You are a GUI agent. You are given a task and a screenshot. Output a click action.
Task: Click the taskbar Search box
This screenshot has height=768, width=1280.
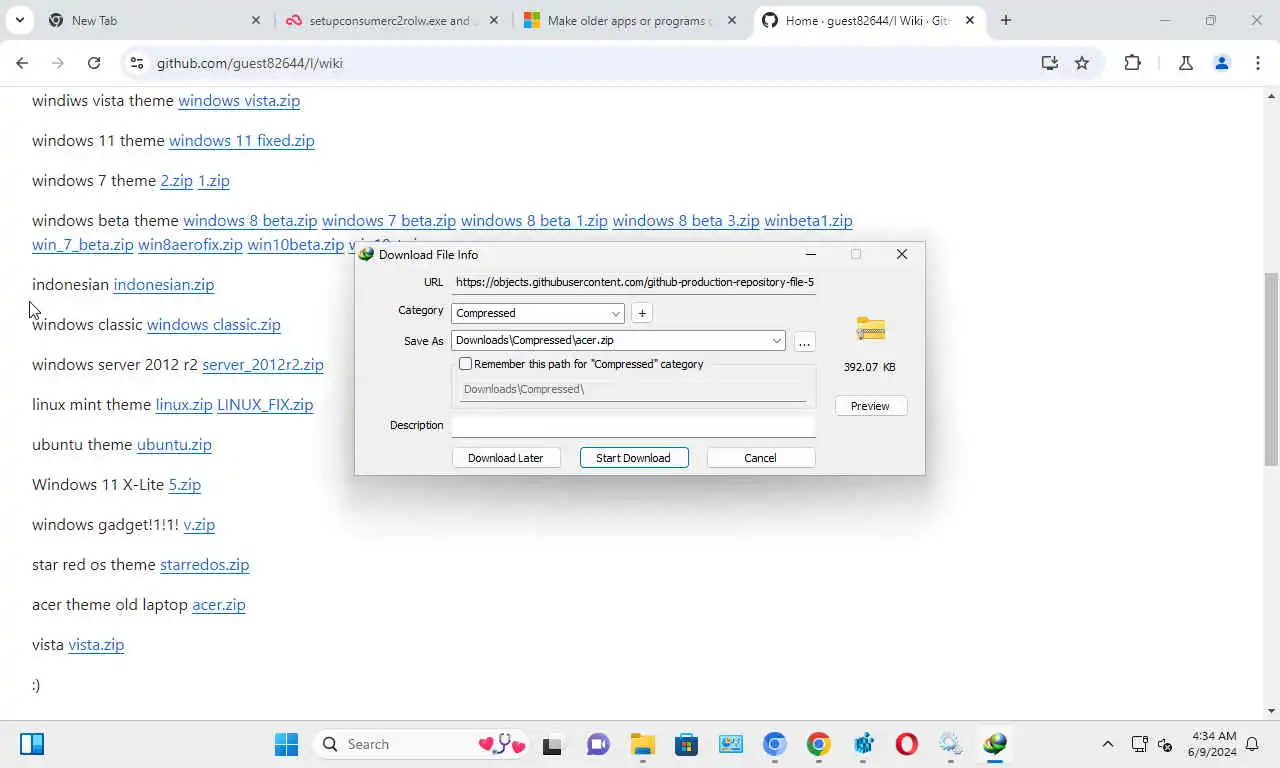click(x=420, y=744)
